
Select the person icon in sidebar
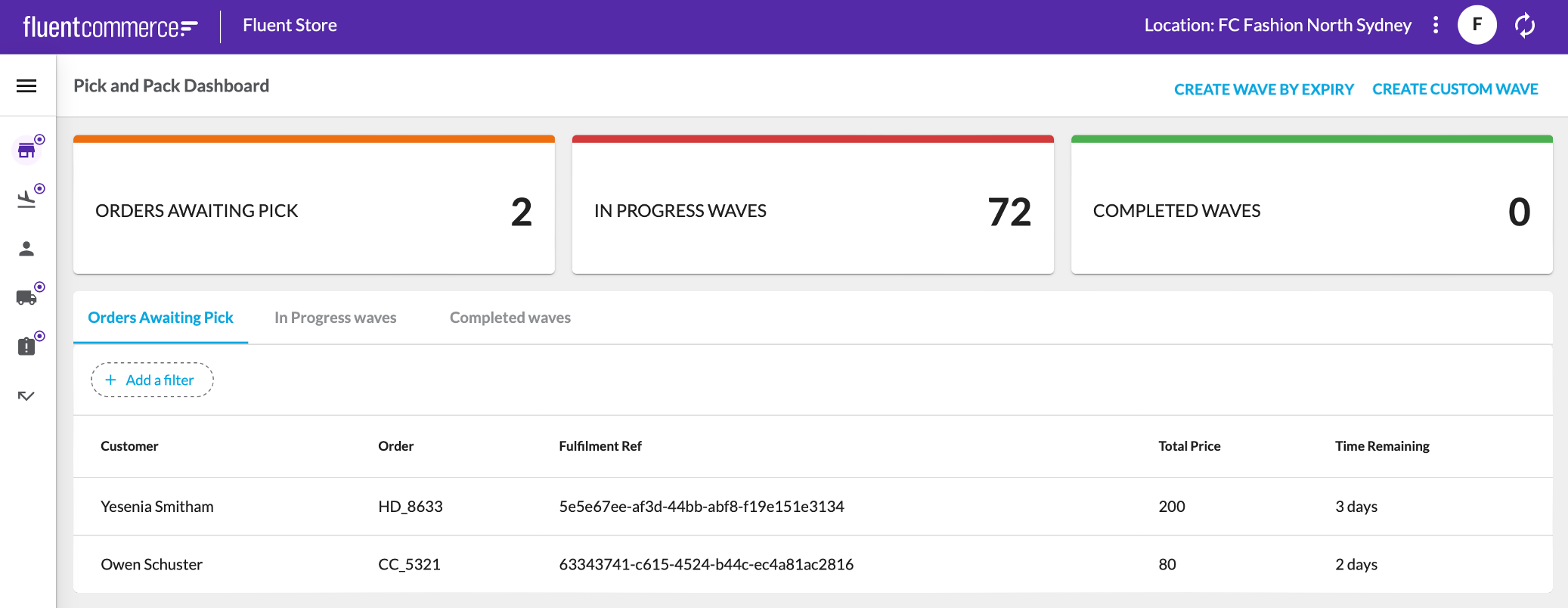click(x=26, y=249)
